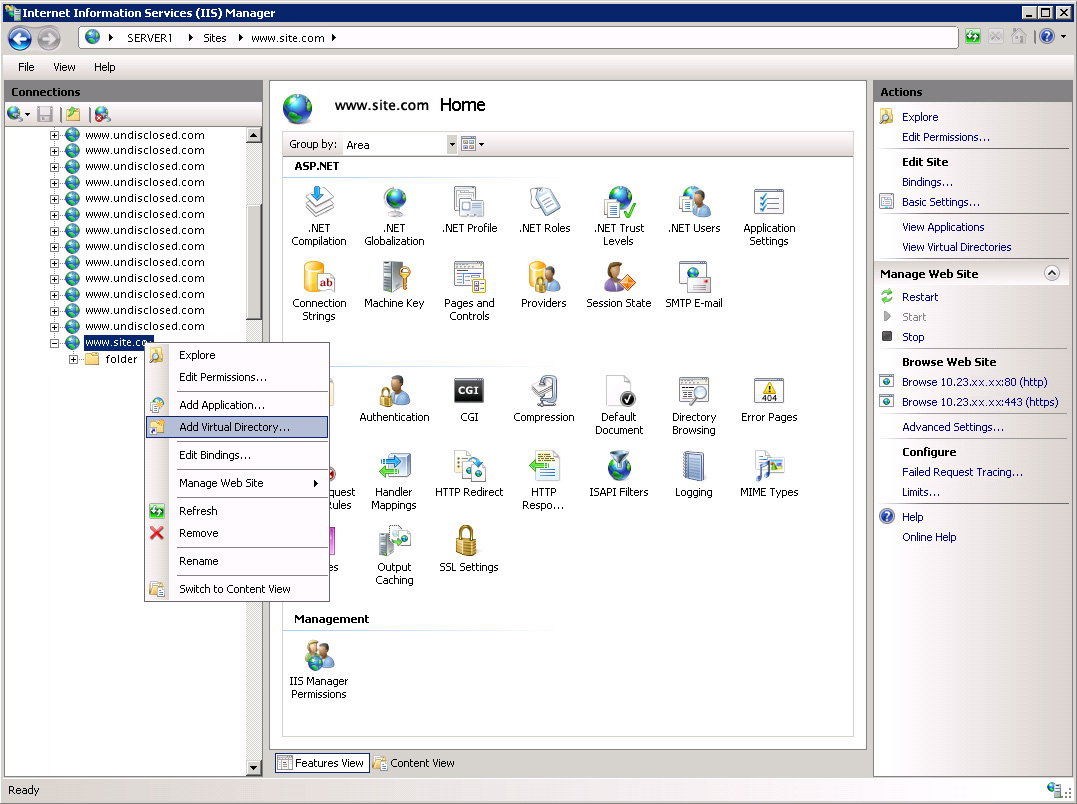
Task: Open the CGI feature icon
Action: (469, 391)
